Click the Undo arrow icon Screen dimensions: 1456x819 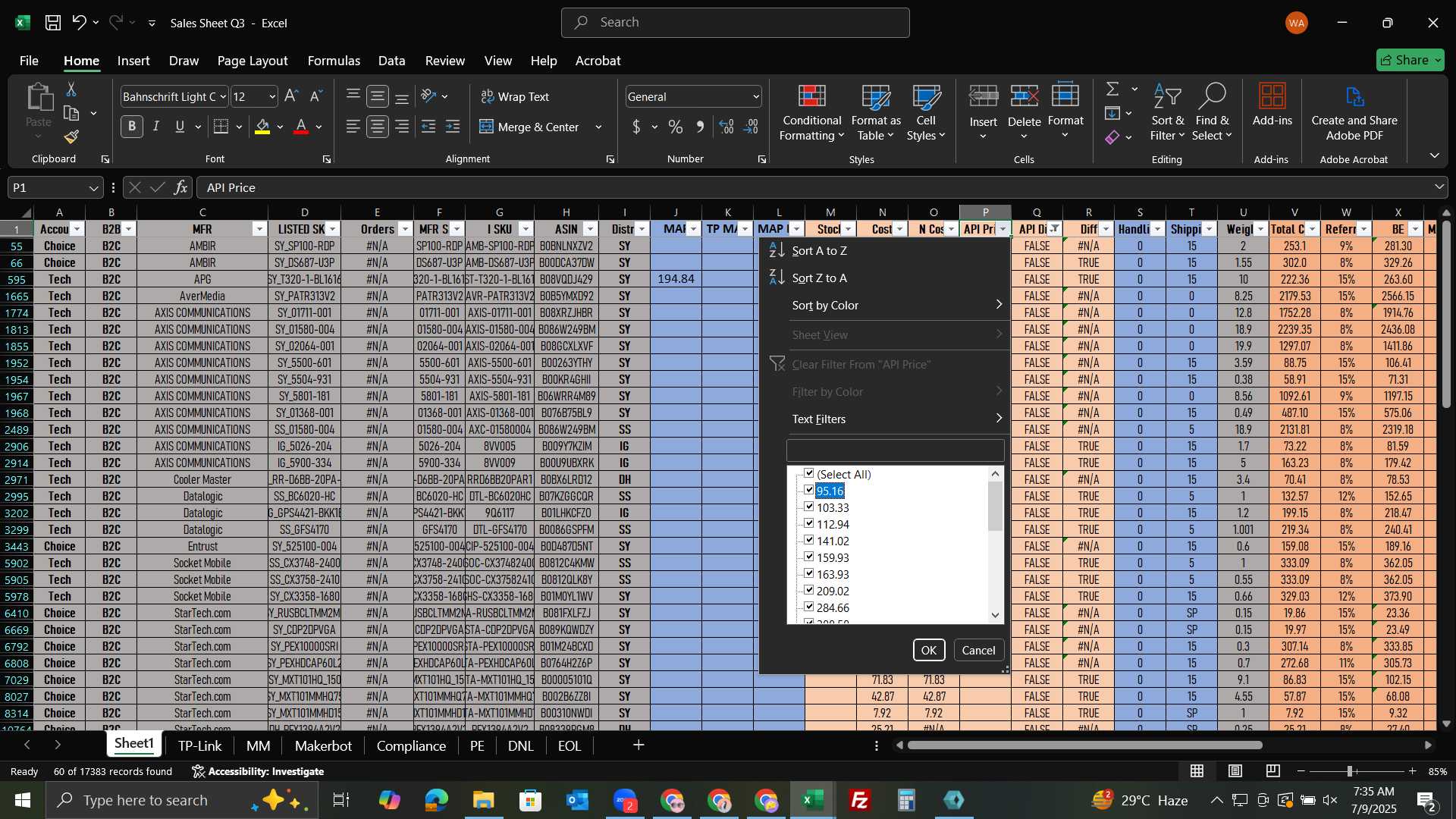[79, 23]
